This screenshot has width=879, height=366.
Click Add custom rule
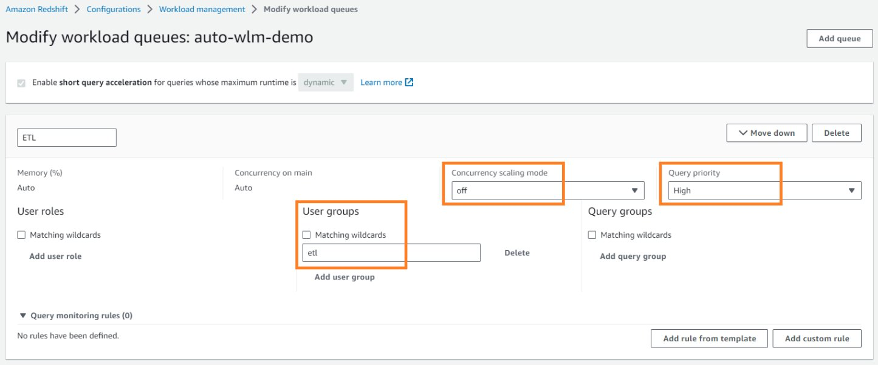(x=817, y=339)
